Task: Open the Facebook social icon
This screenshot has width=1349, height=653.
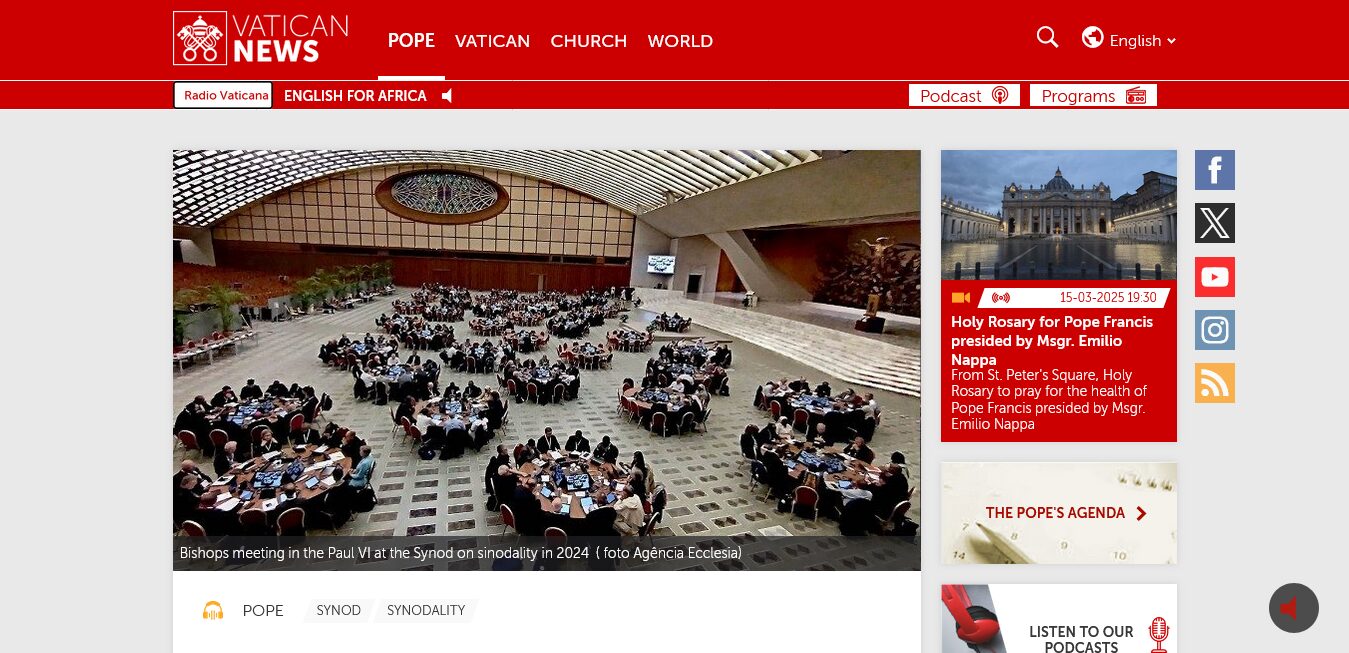Action: 1215,170
